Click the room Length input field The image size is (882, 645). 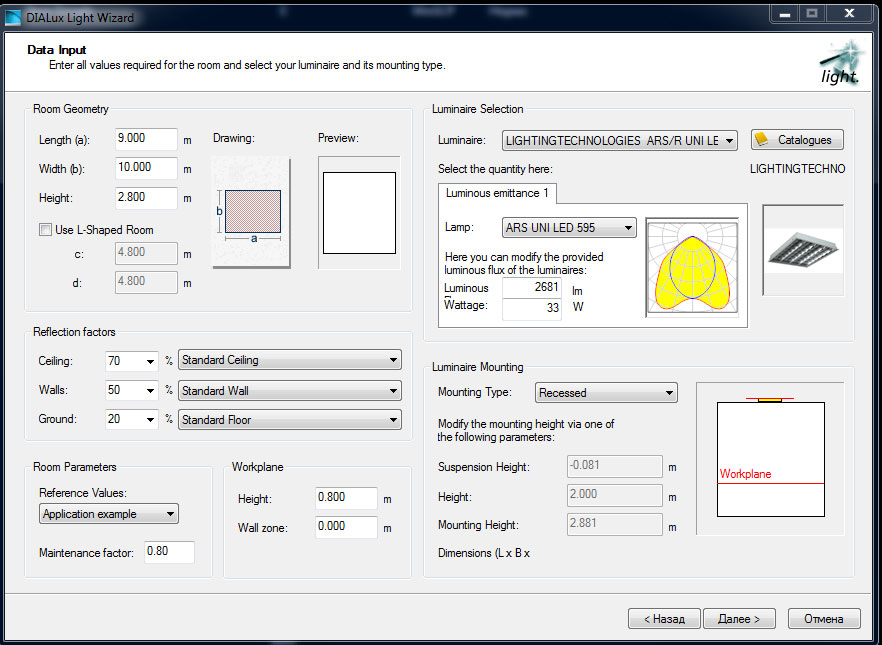click(146, 139)
